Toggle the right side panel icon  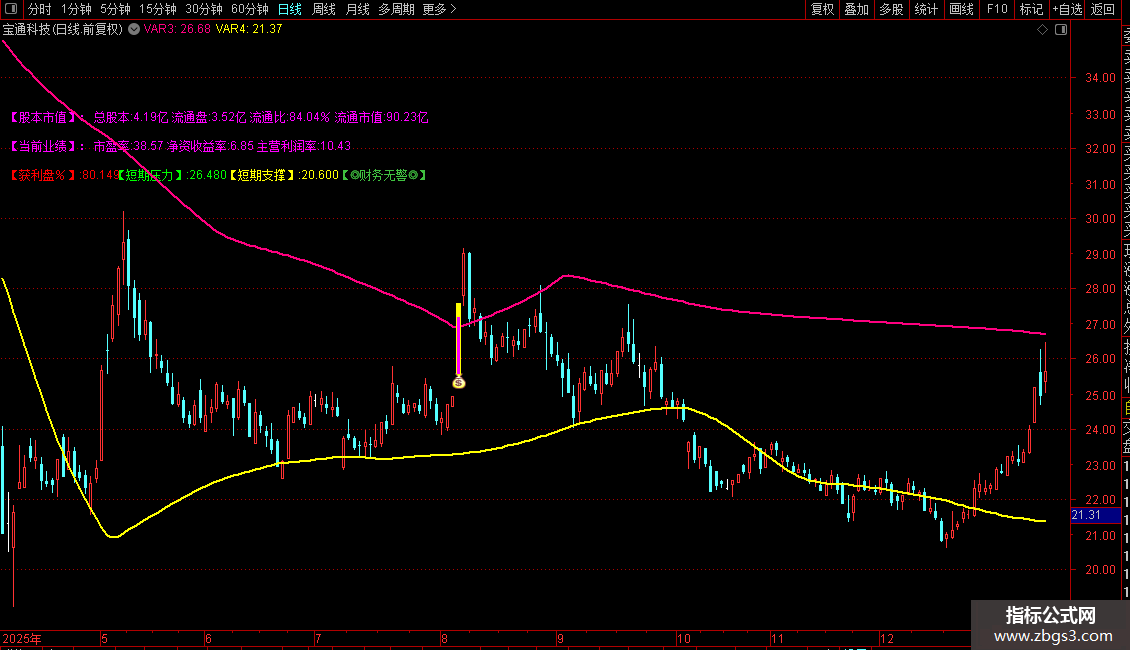[x=1061, y=30]
